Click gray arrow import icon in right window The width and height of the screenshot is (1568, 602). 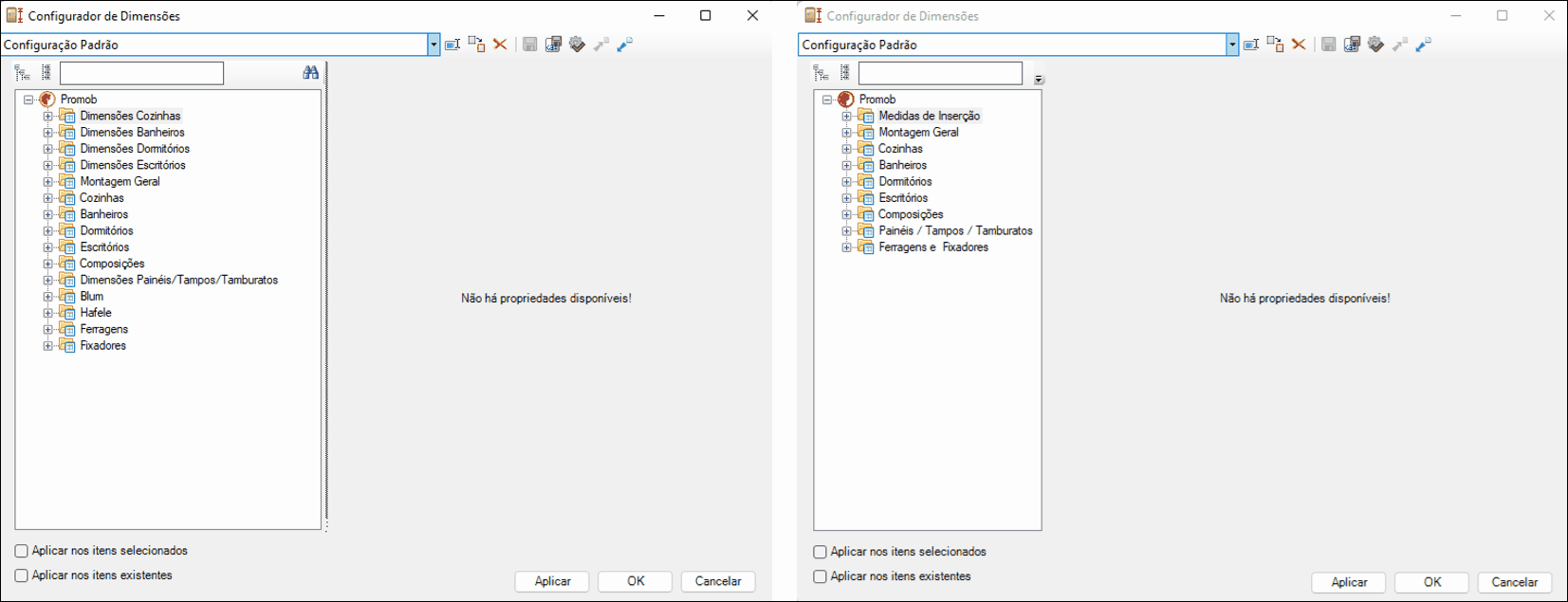[1400, 45]
